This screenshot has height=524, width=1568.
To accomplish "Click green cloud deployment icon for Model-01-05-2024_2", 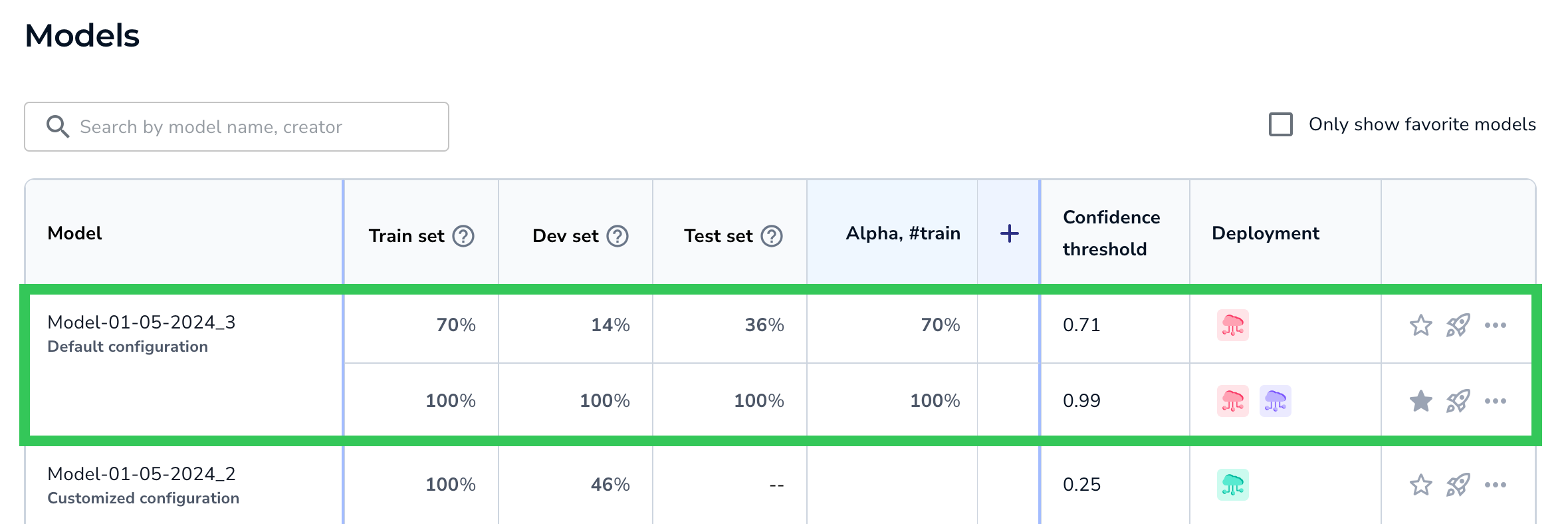I will pyautogui.click(x=1232, y=485).
